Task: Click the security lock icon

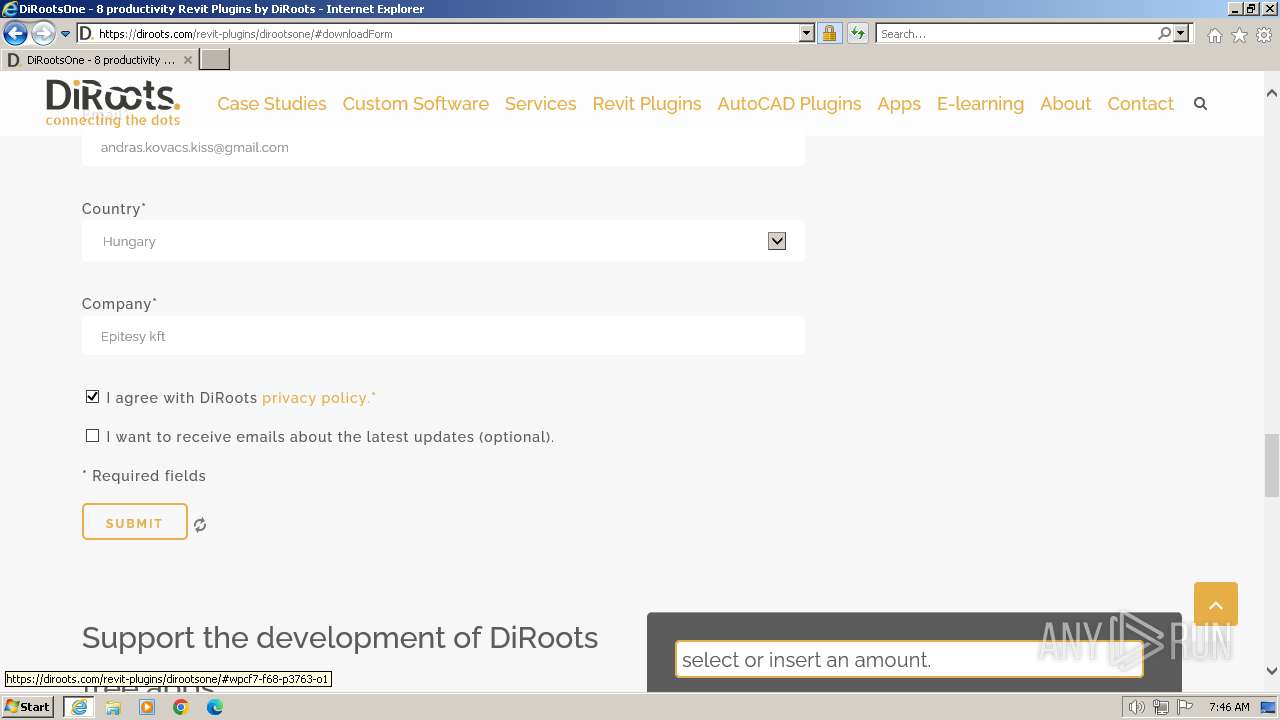Action: tap(829, 34)
